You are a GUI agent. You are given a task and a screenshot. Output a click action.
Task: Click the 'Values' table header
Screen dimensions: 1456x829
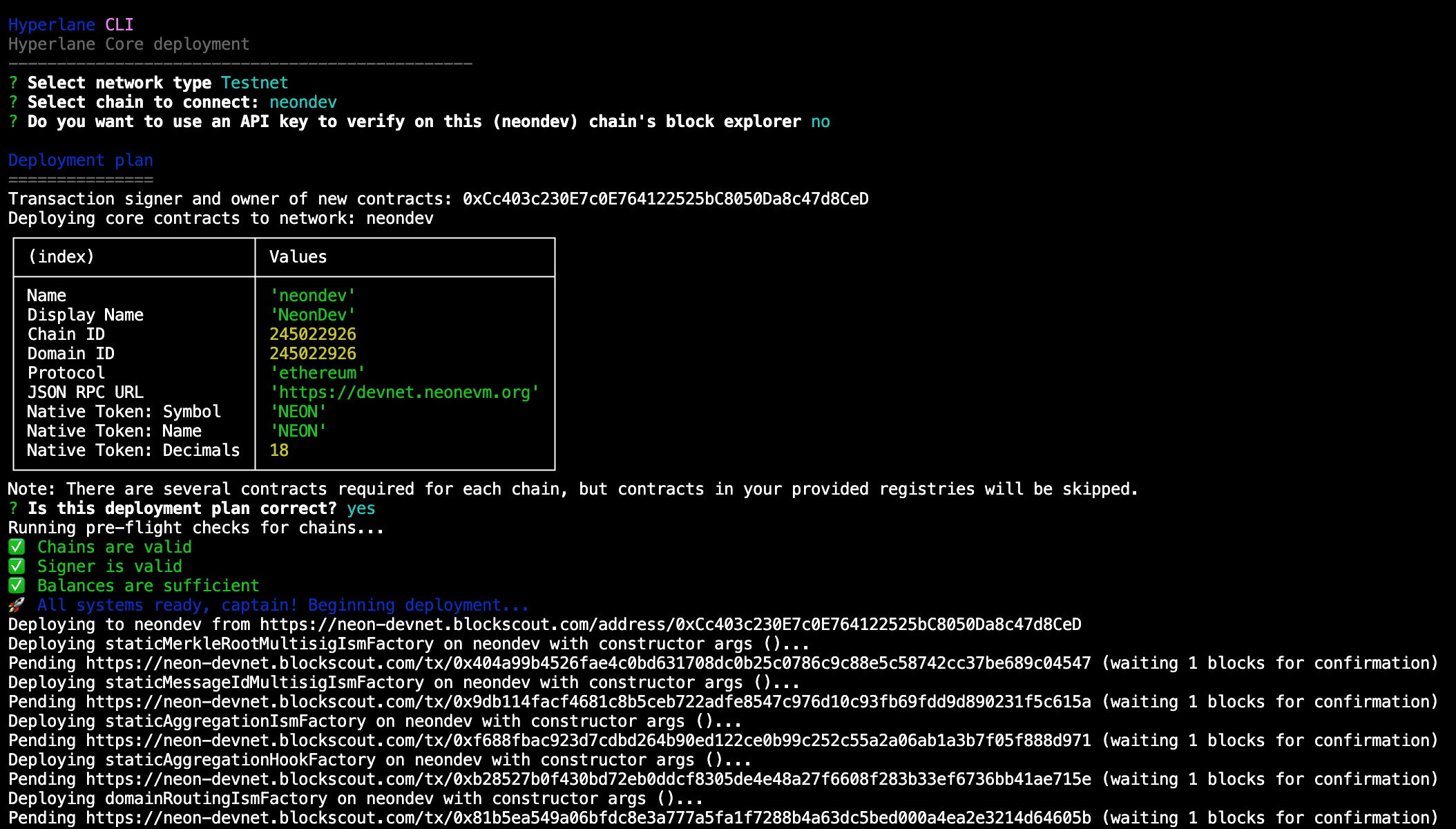(x=298, y=257)
